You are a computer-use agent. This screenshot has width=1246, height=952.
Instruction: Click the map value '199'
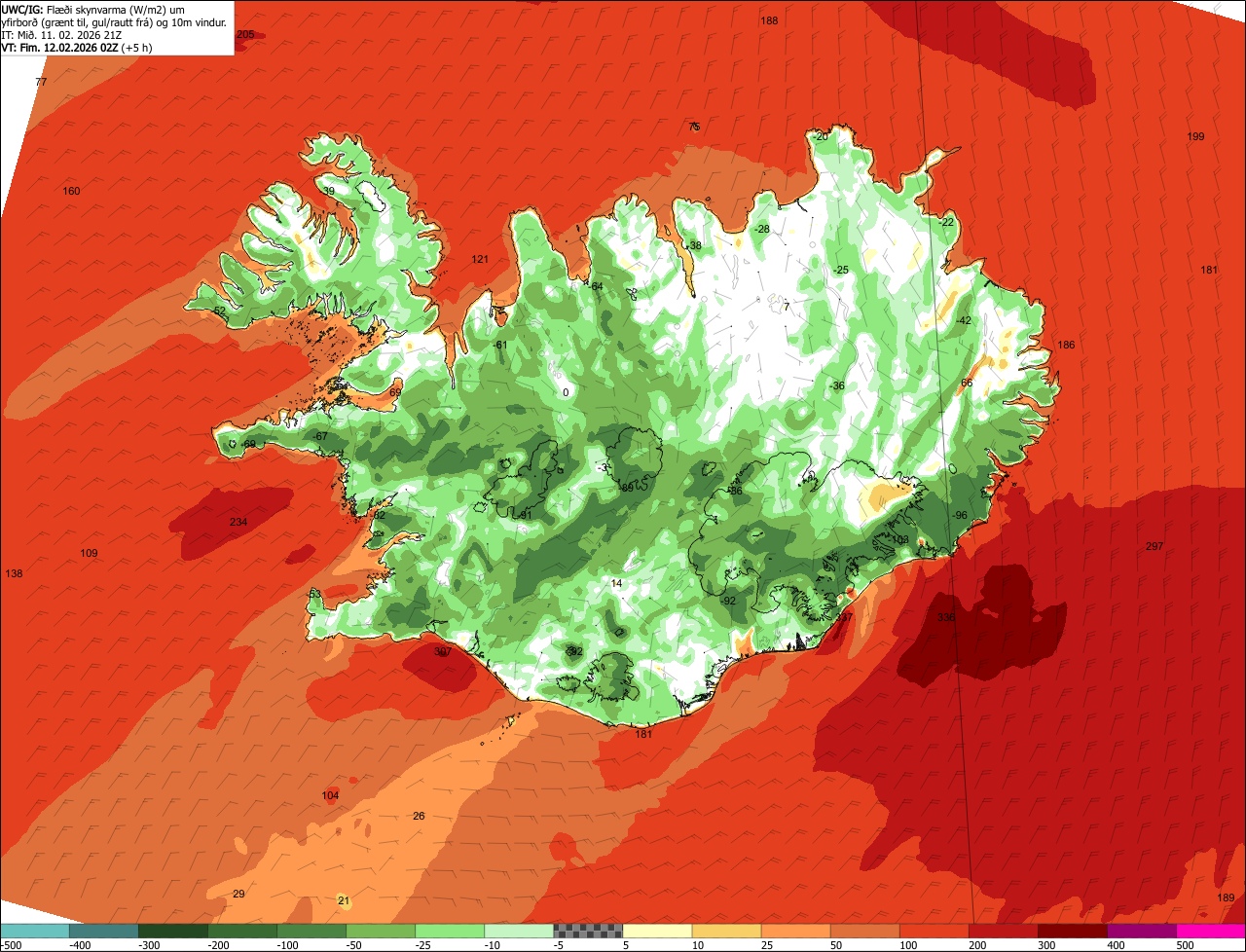coord(1195,136)
